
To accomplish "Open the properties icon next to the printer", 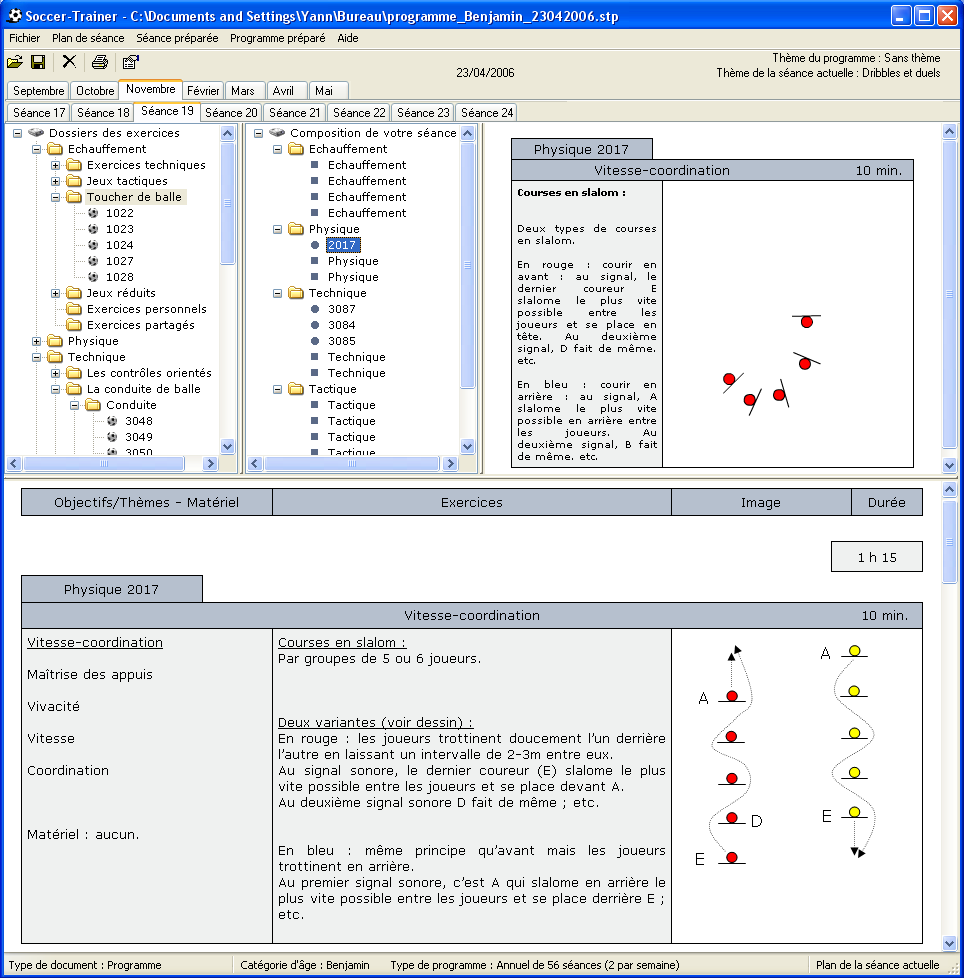I will (x=130, y=62).
